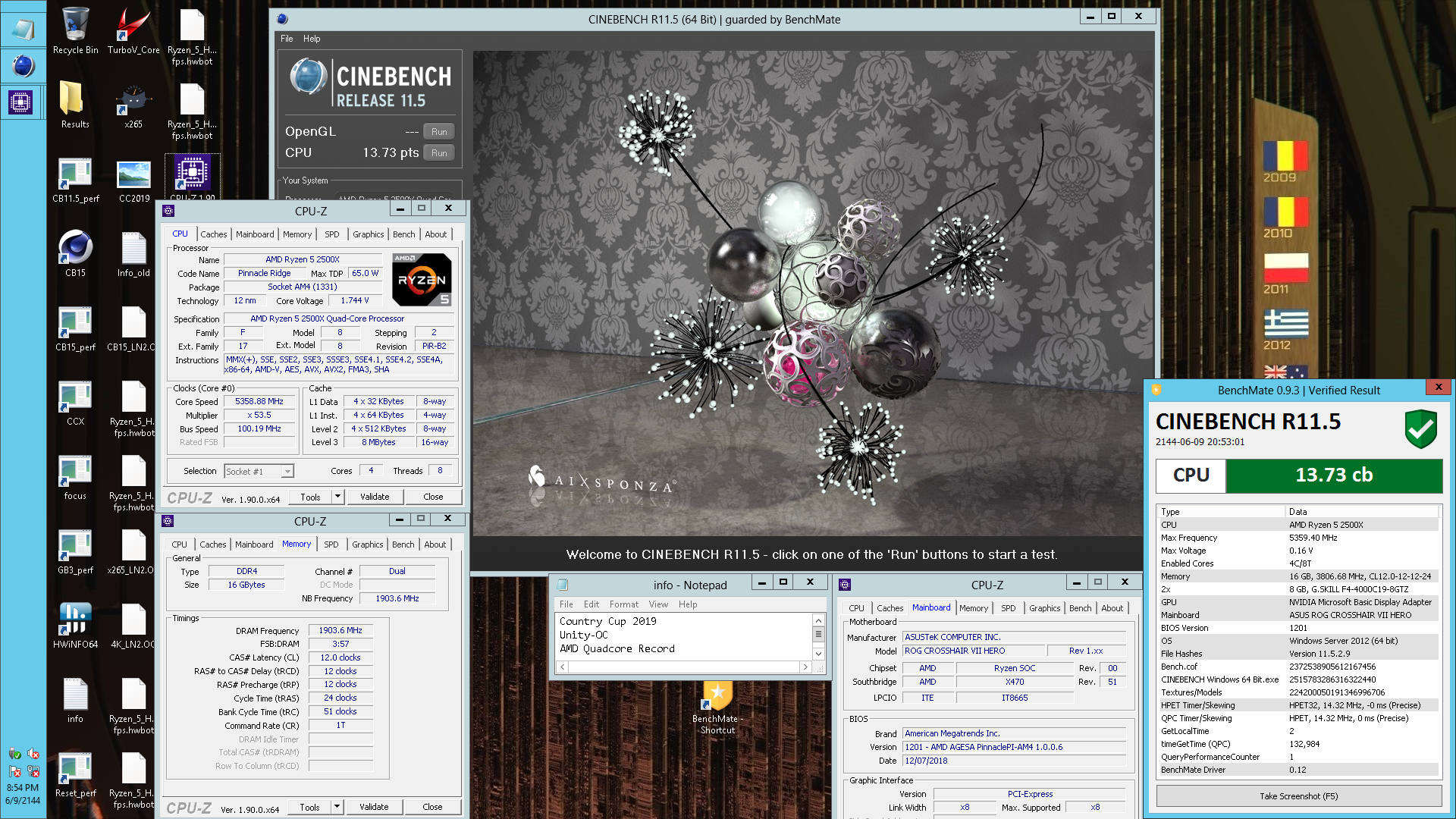
Task: Click the Ryzen 5 logo in CPU-Z
Action: click(x=422, y=279)
